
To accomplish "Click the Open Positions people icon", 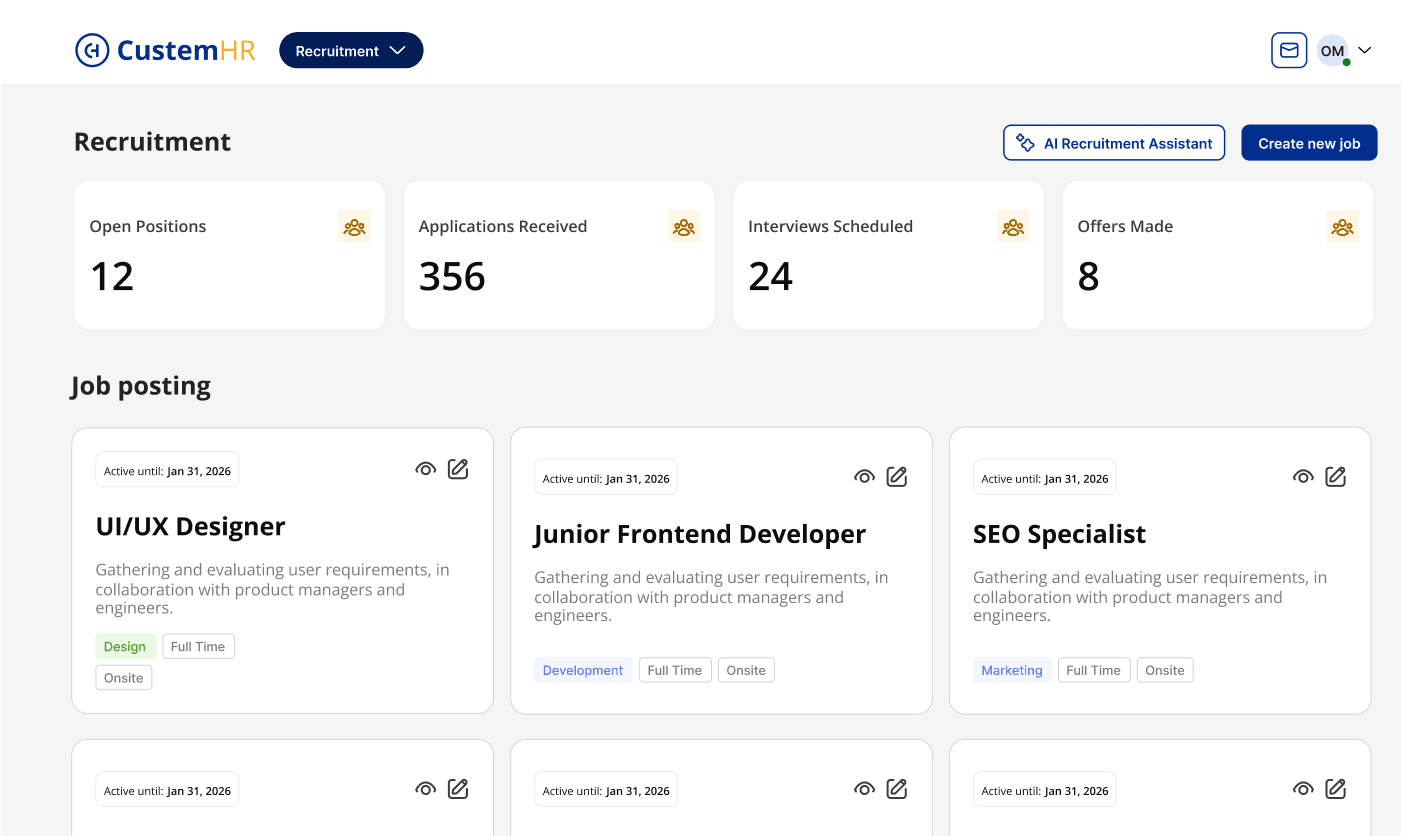I will [354, 227].
